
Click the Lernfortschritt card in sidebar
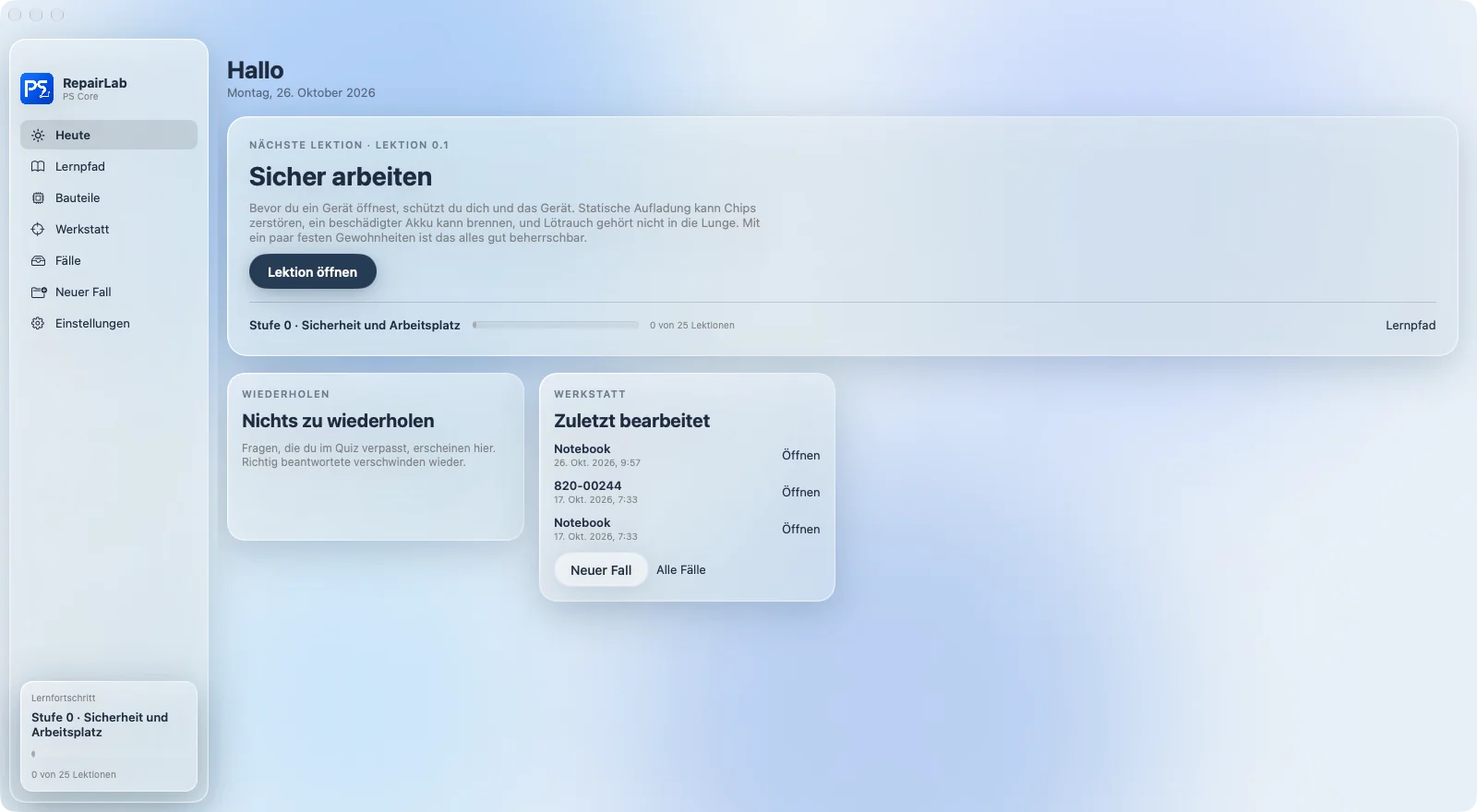click(x=109, y=735)
